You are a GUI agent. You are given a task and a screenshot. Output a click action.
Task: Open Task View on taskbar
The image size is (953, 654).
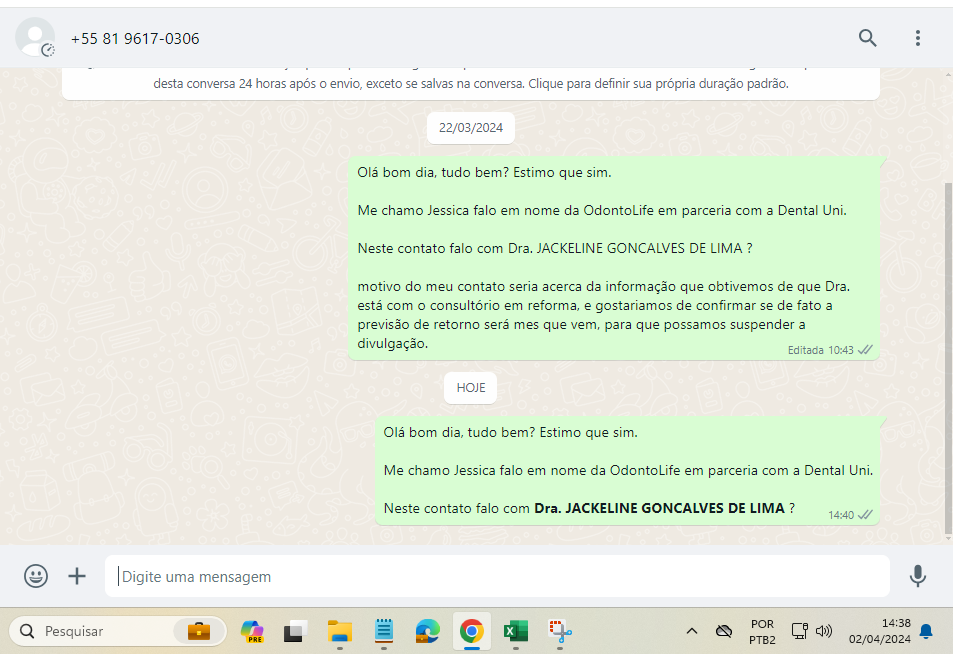295,632
